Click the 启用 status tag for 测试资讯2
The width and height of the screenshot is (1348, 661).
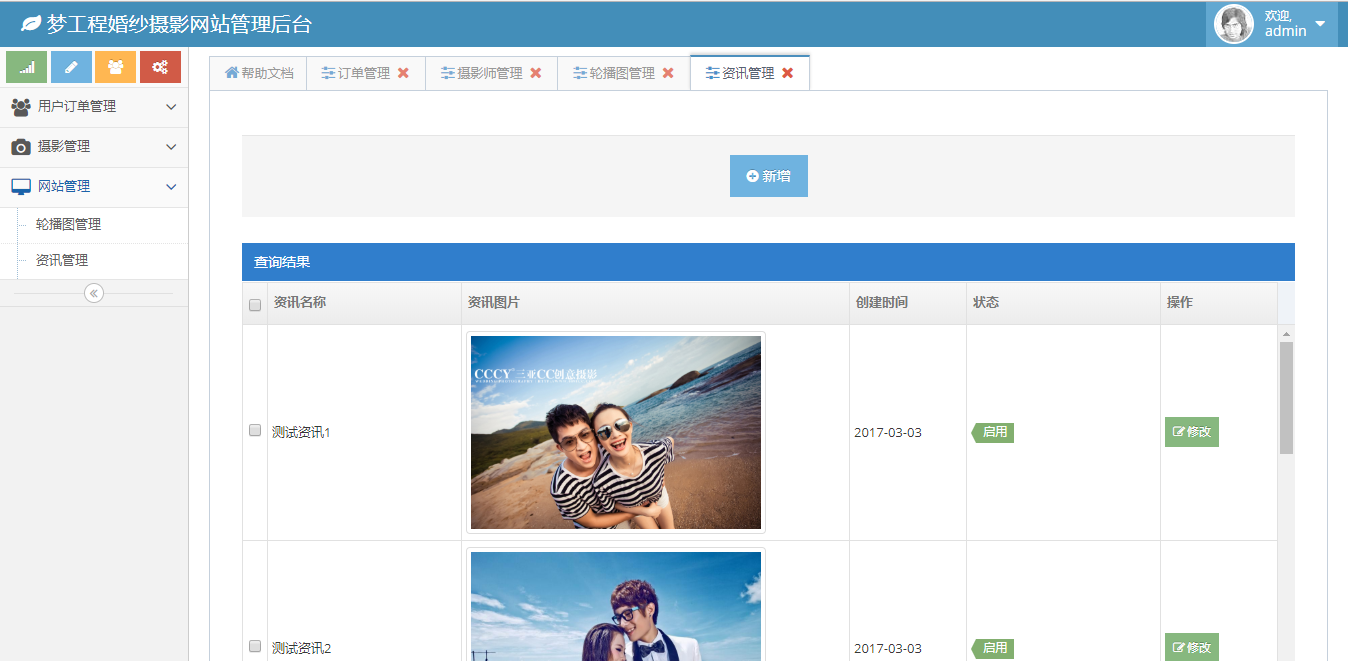(993, 648)
